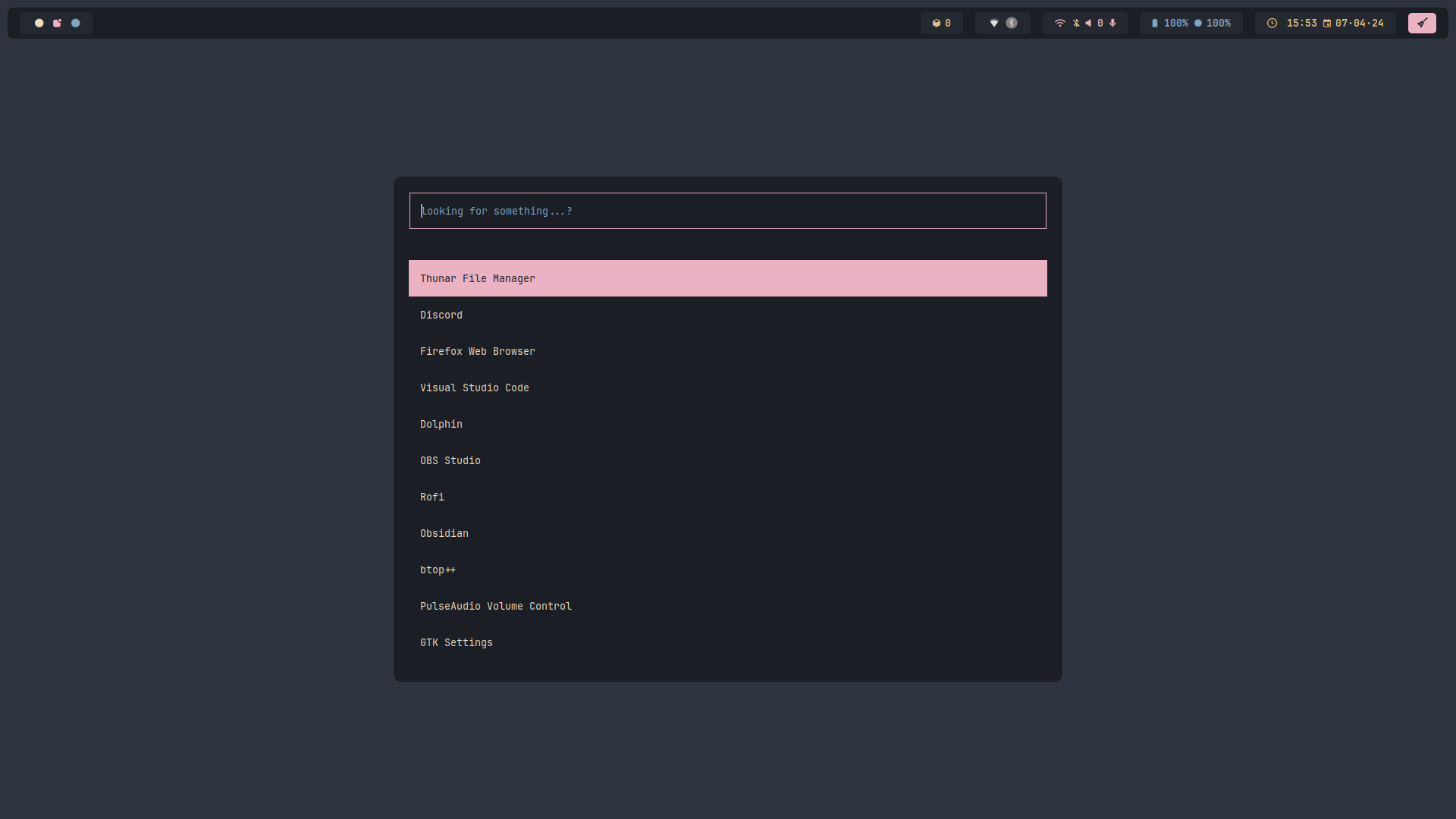The width and height of the screenshot is (1456, 819).
Task: Click the pink broom button
Action: (x=1422, y=24)
